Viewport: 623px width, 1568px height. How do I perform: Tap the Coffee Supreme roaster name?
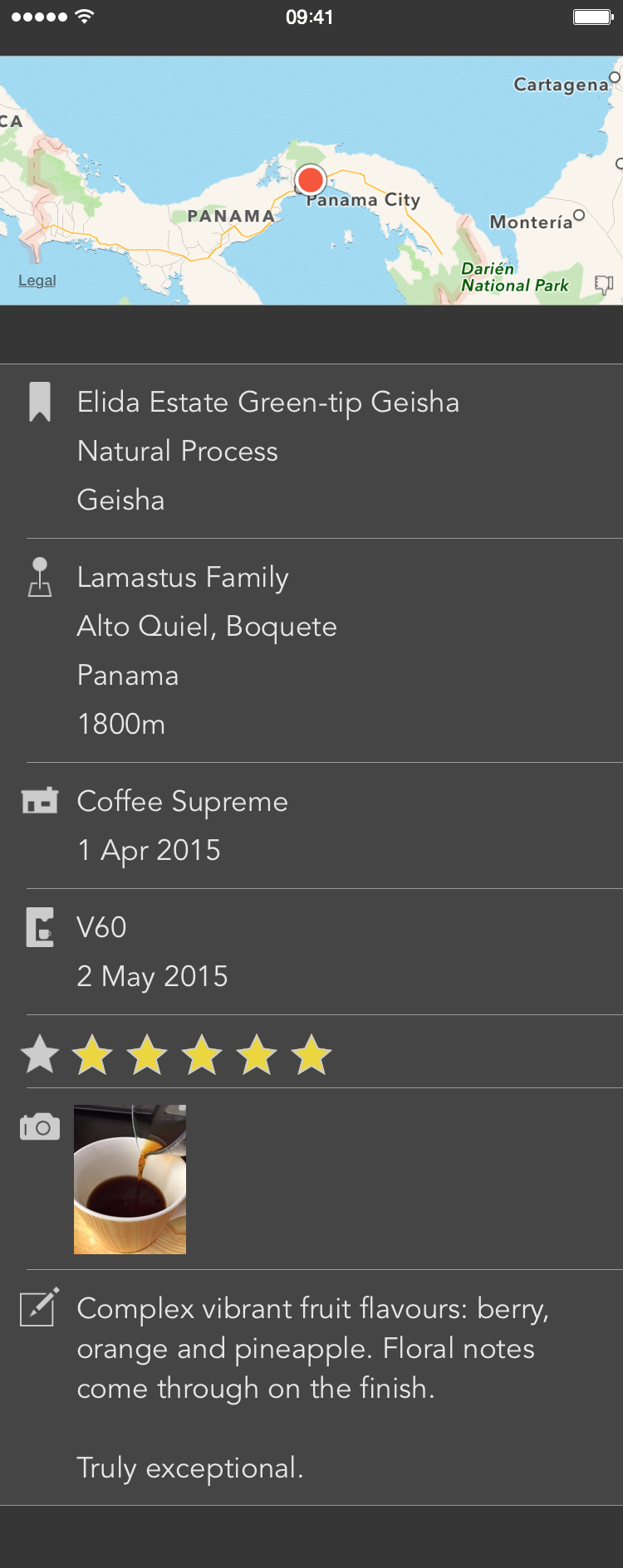coord(183,802)
